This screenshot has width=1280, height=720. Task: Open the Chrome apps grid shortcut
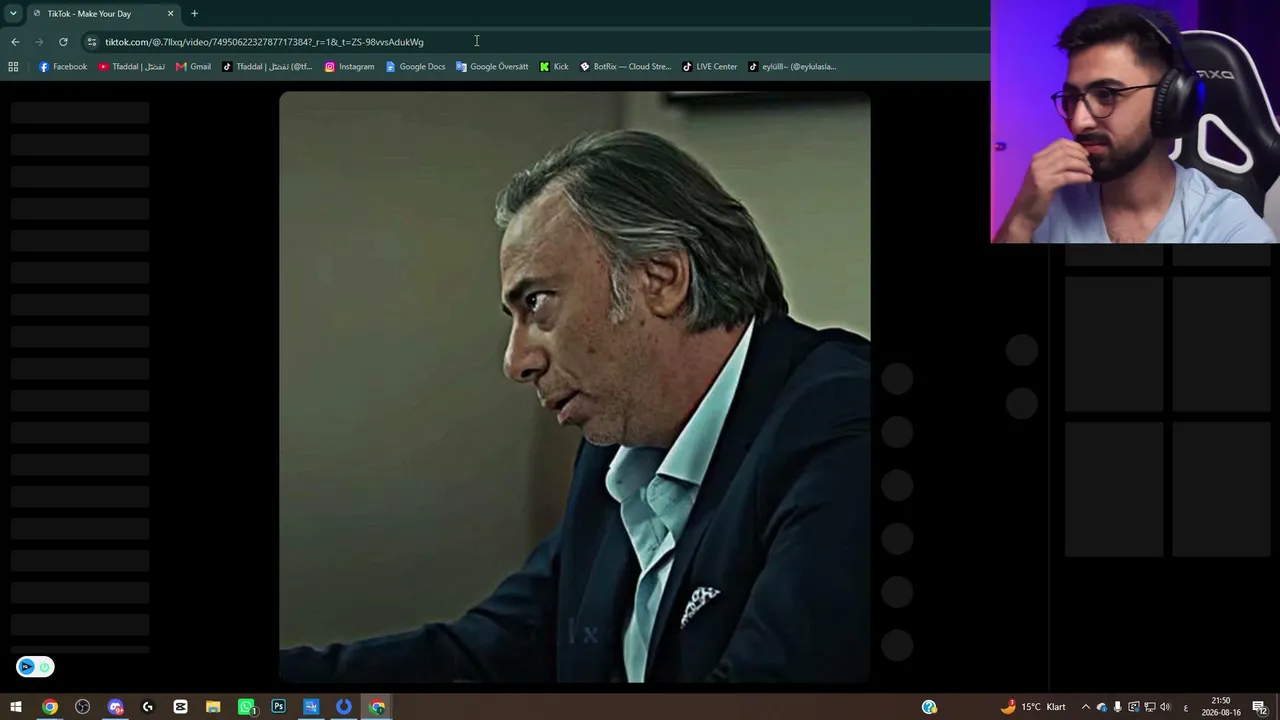[x=13, y=67]
